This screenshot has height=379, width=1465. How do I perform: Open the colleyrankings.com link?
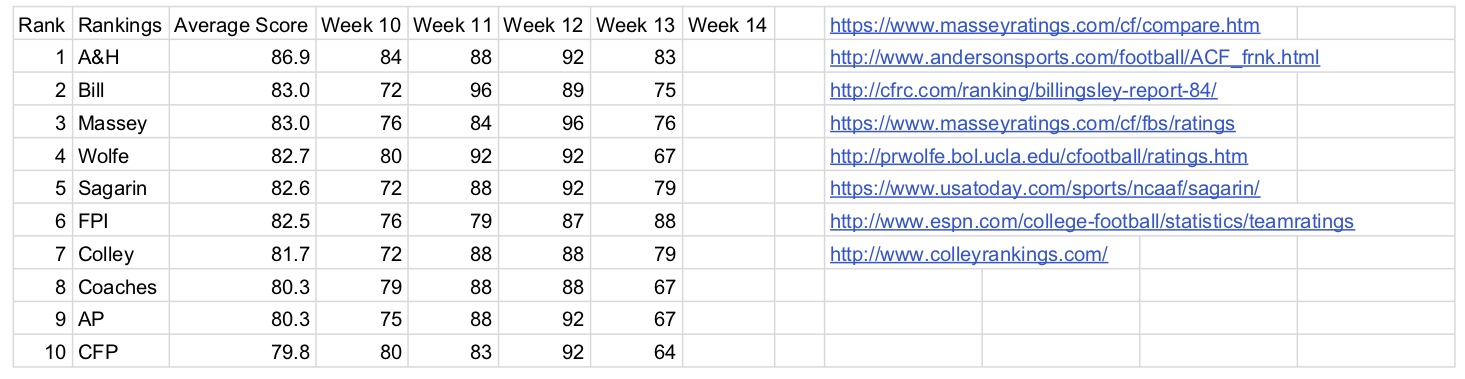tap(969, 255)
